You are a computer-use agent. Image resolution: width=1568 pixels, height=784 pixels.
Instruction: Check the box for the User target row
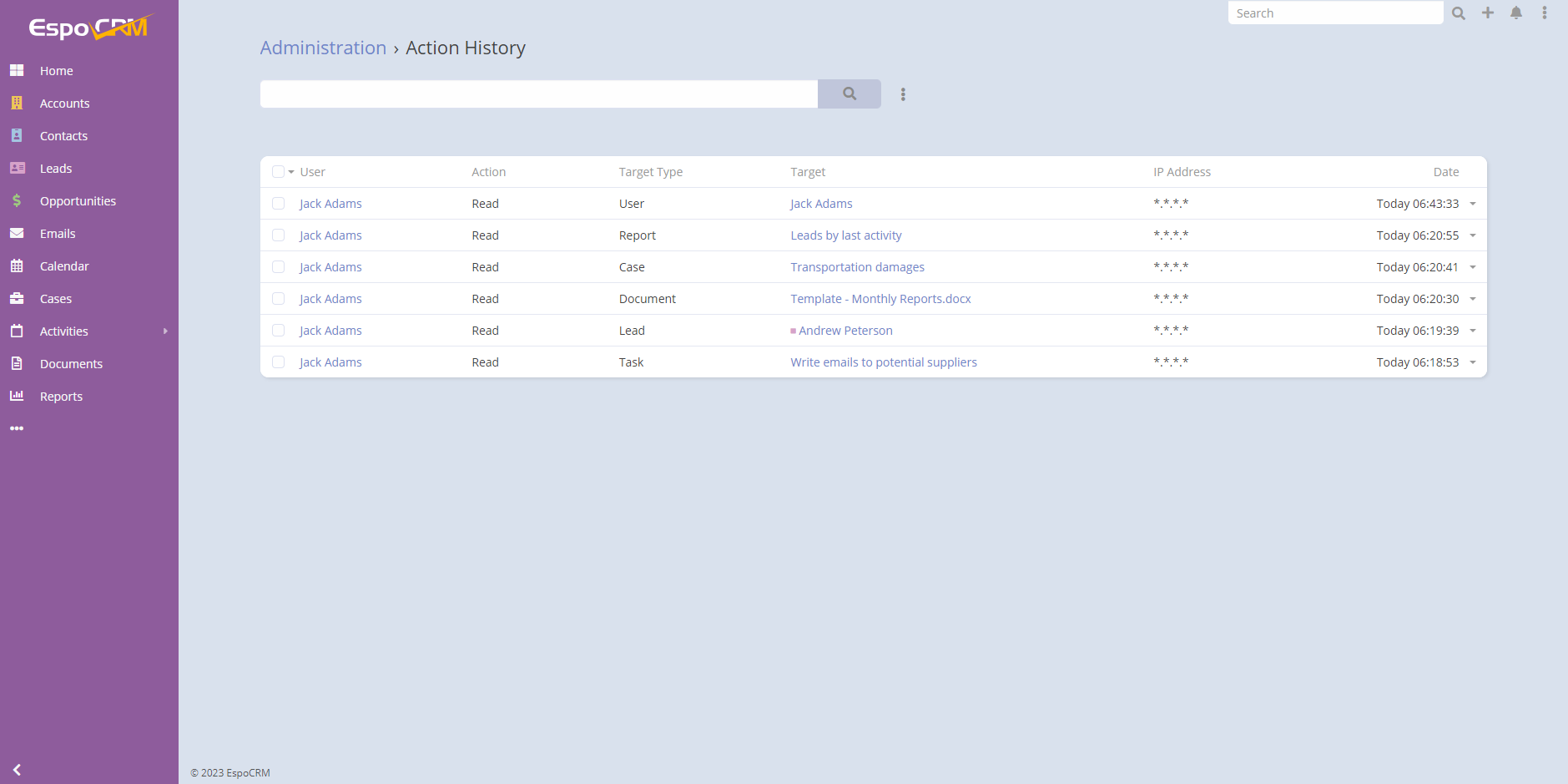[279, 204]
